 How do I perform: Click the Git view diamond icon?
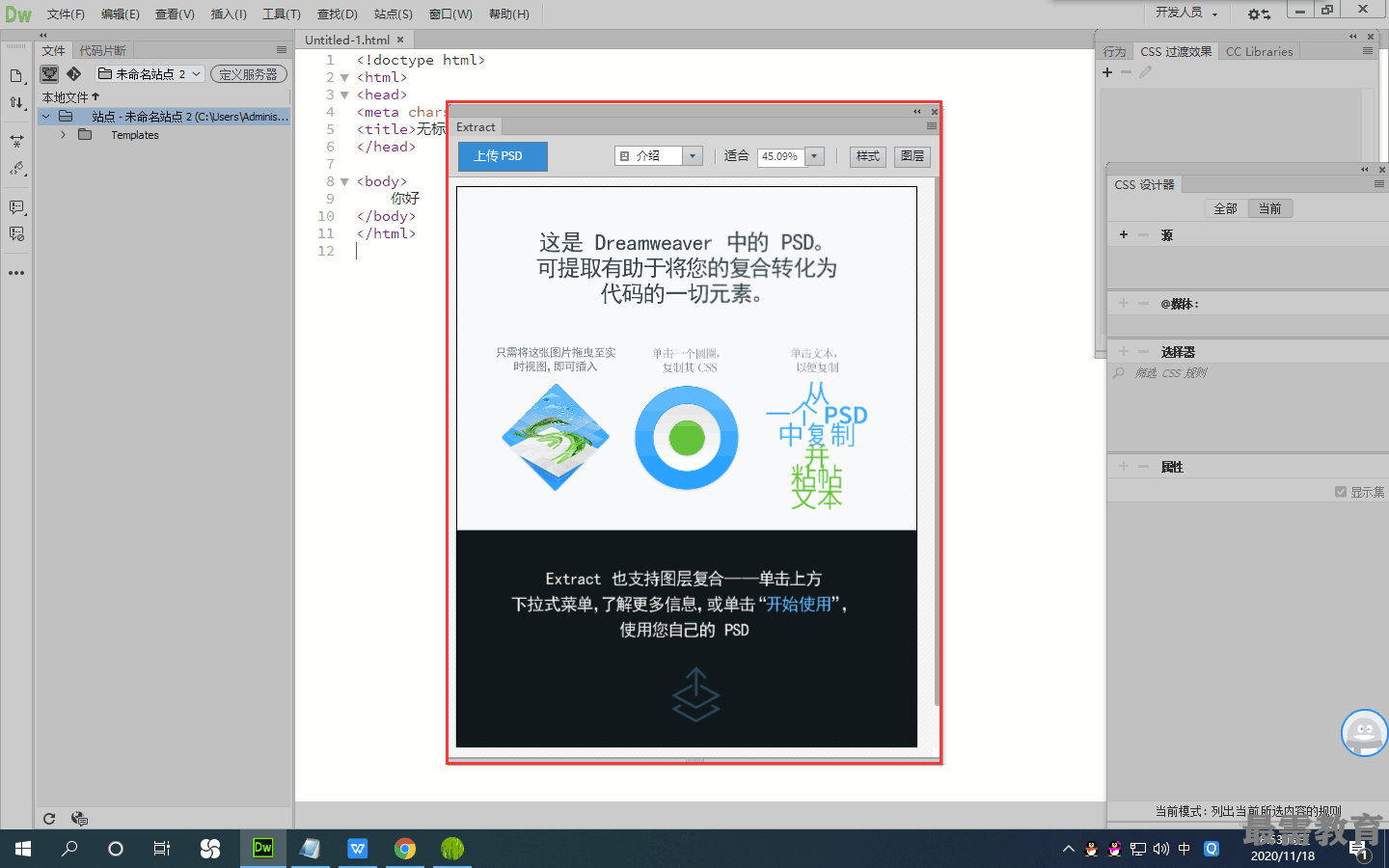tap(74, 73)
